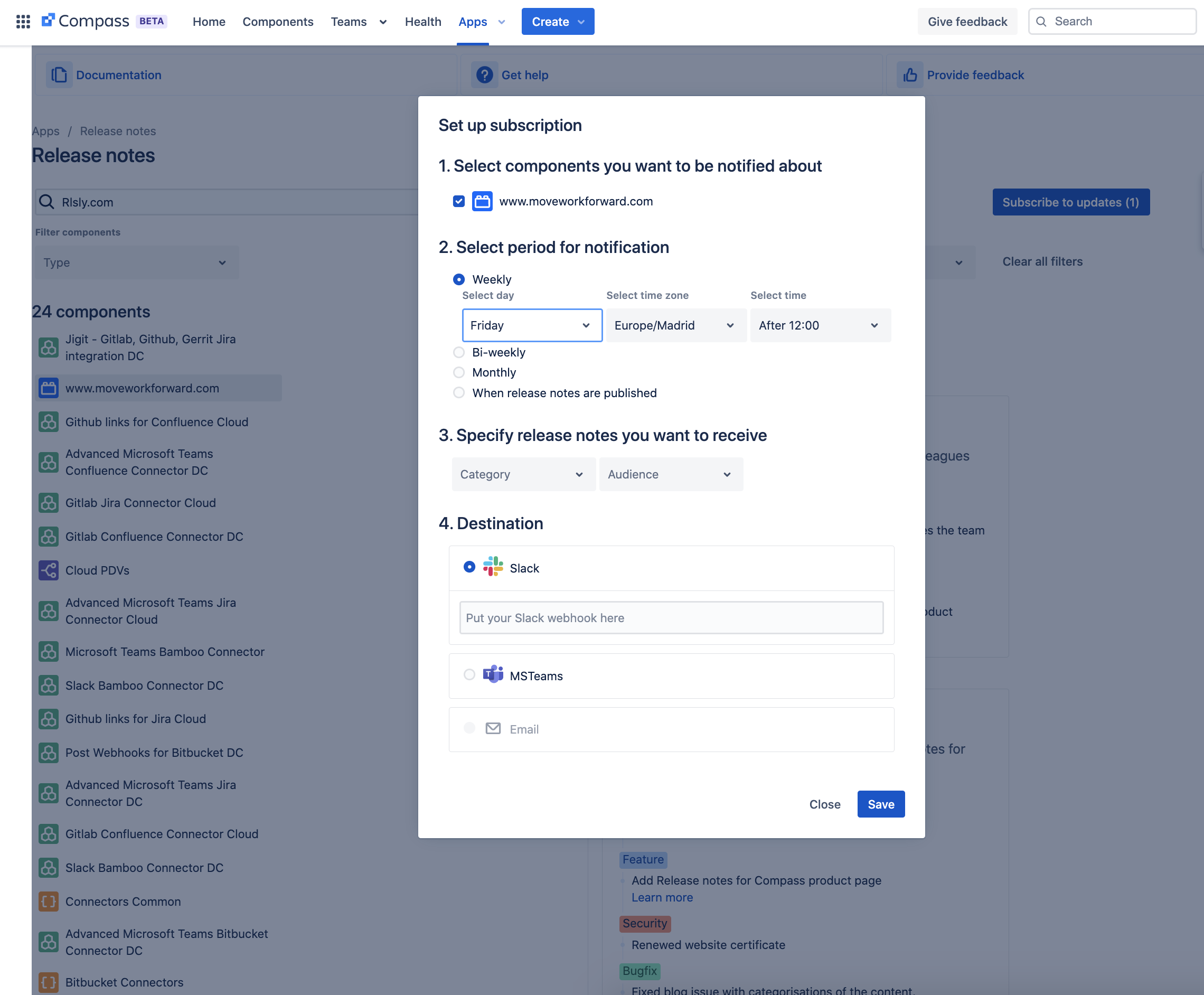This screenshot has height=995, width=1204.
Task: Choose the MSTeams destination radio button
Action: click(469, 674)
